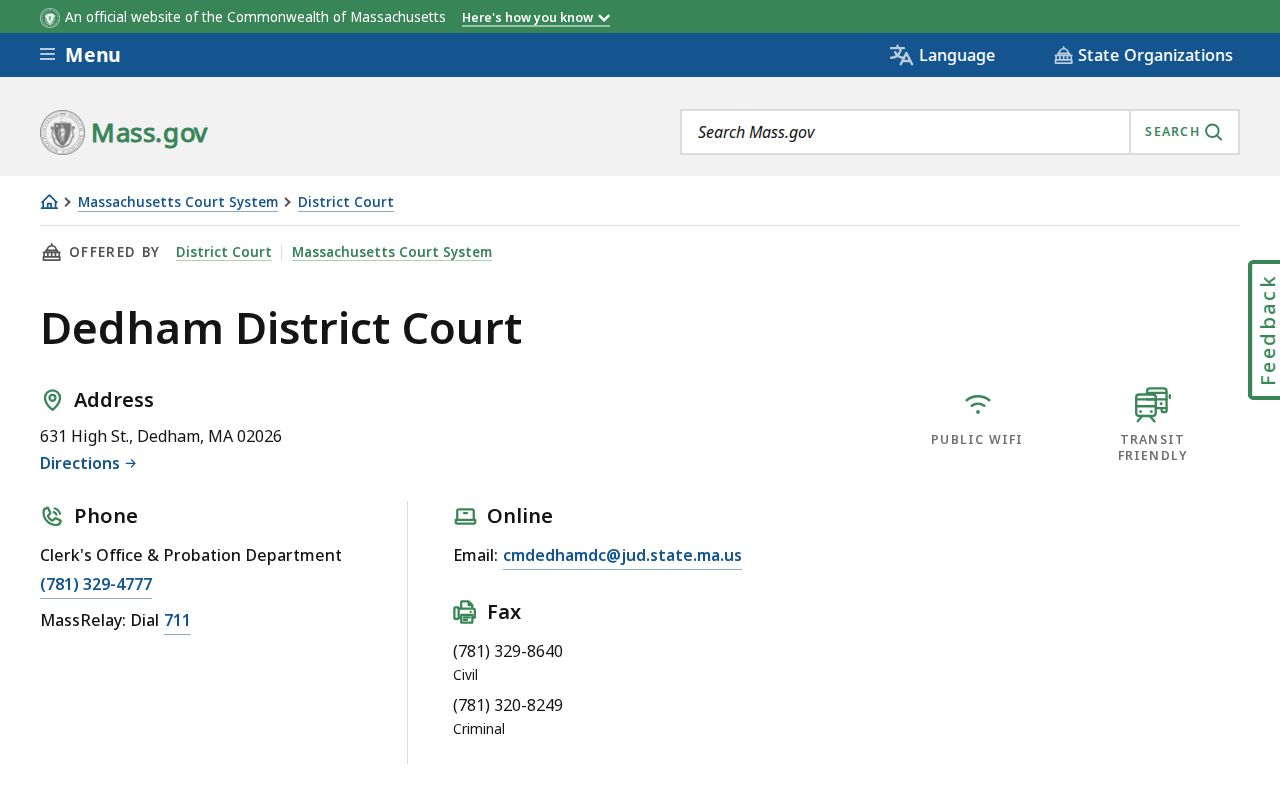Click the home breadcrumb icon
This screenshot has height=800, width=1280.
49,202
